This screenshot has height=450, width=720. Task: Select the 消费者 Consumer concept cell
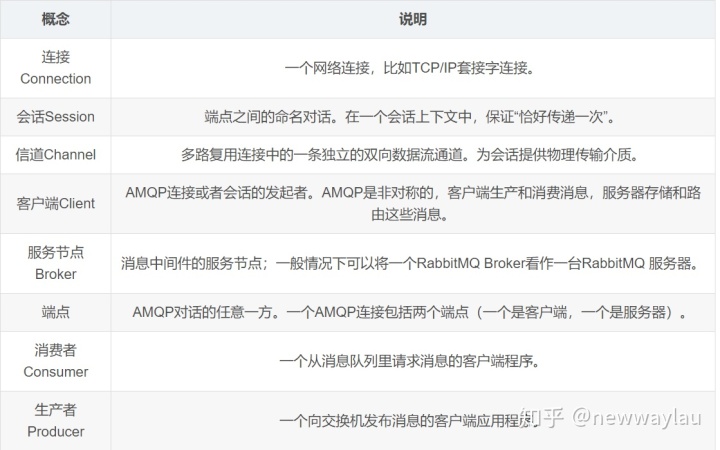point(56,361)
